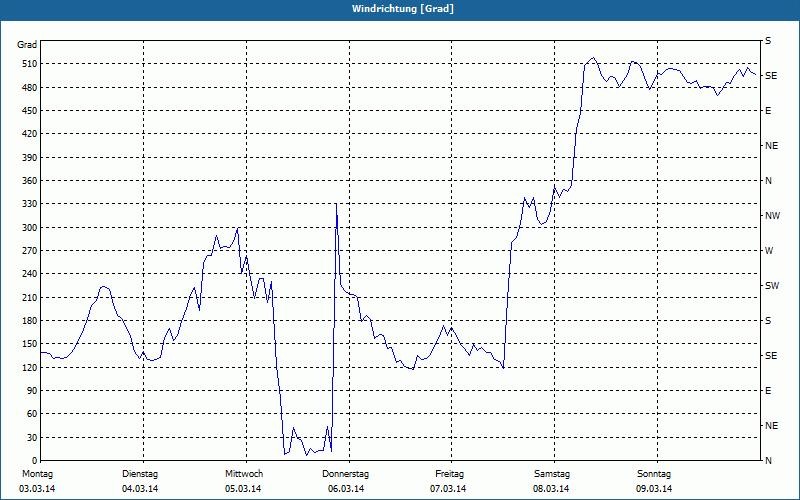Click the 60 y-axis value
The image size is (800, 500).
pyautogui.click(x=32, y=414)
